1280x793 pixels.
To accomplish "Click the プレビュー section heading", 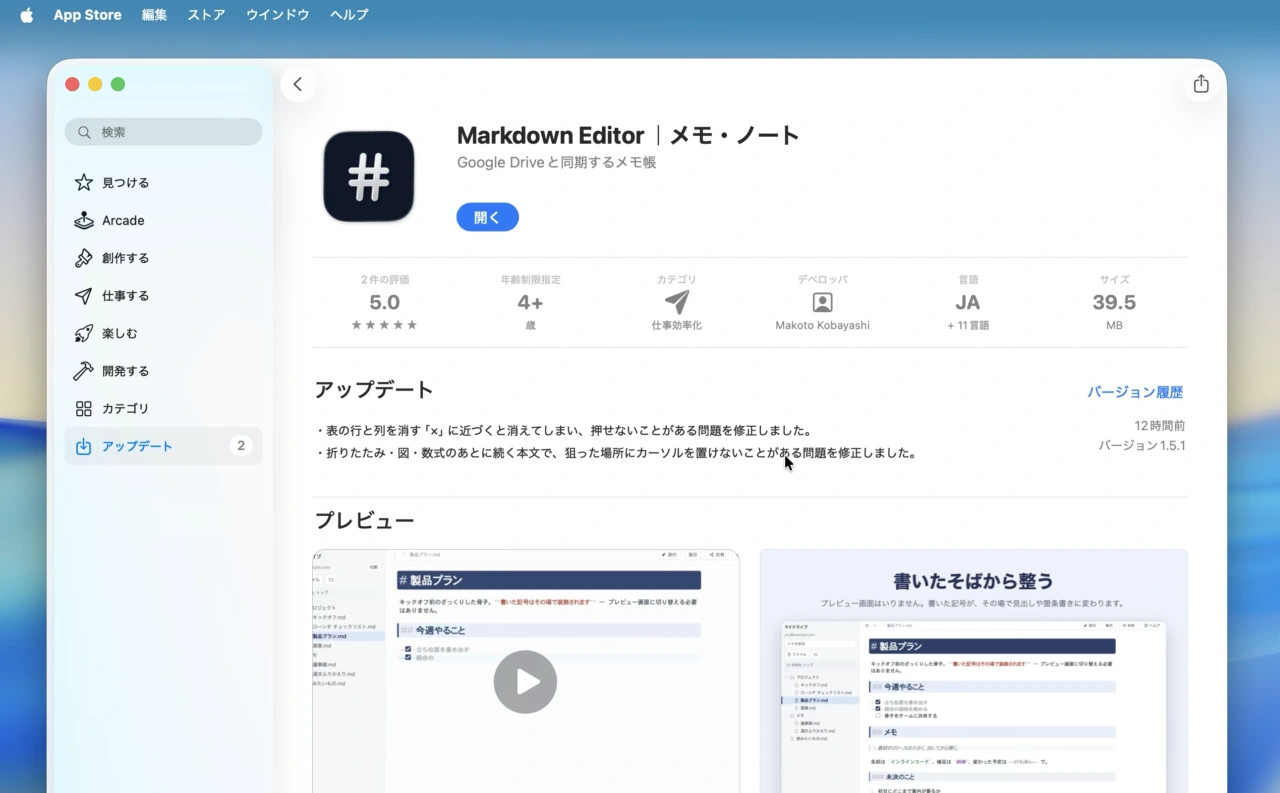I will 364,521.
